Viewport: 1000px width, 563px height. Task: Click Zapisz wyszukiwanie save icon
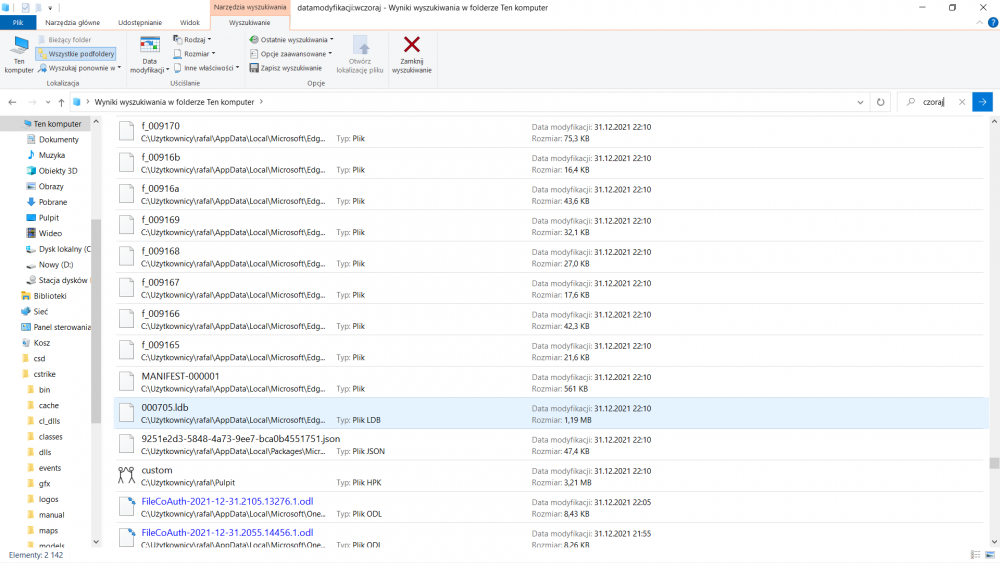tap(254, 68)
